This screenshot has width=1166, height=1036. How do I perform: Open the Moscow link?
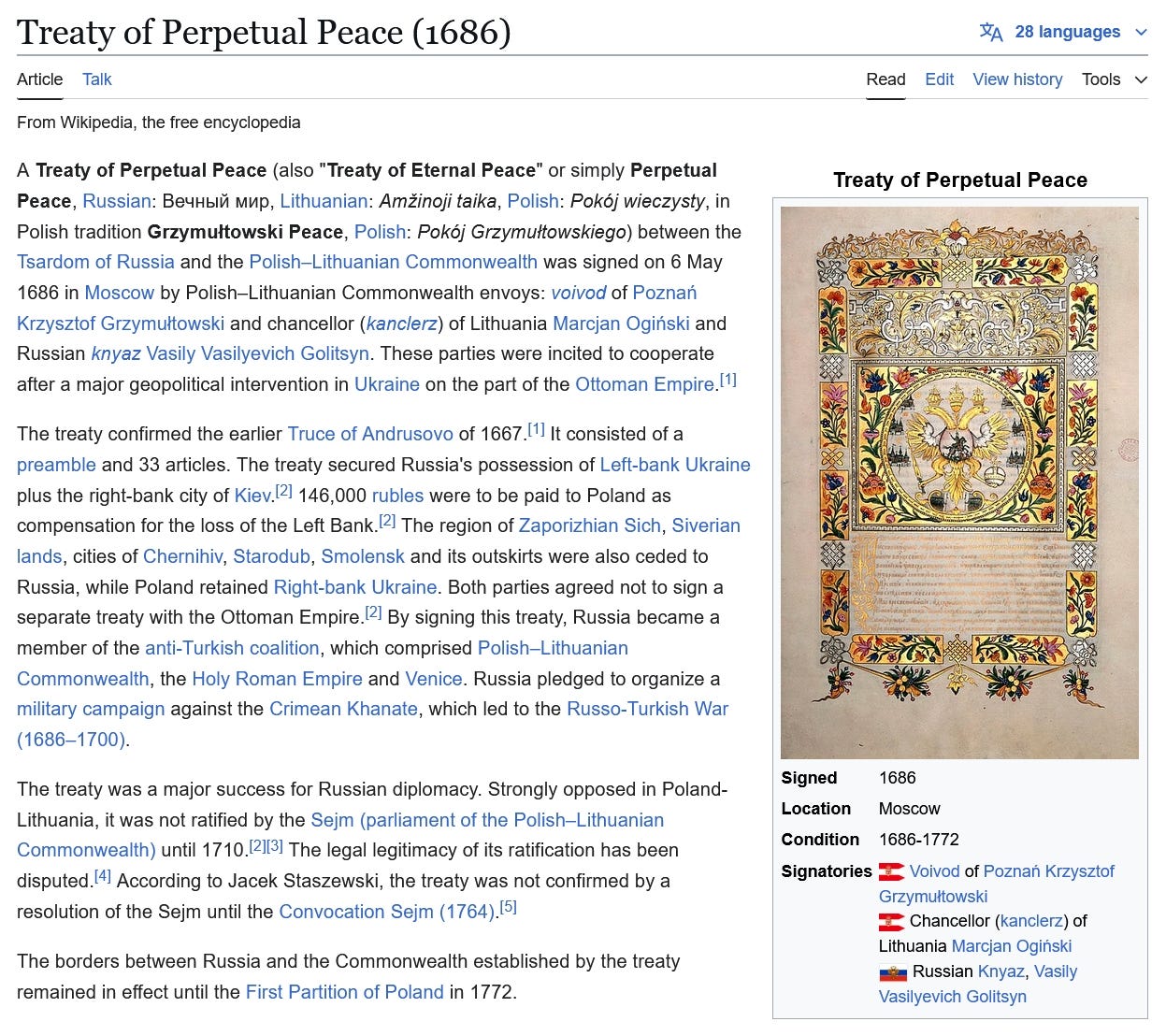[x=119, y=293]
